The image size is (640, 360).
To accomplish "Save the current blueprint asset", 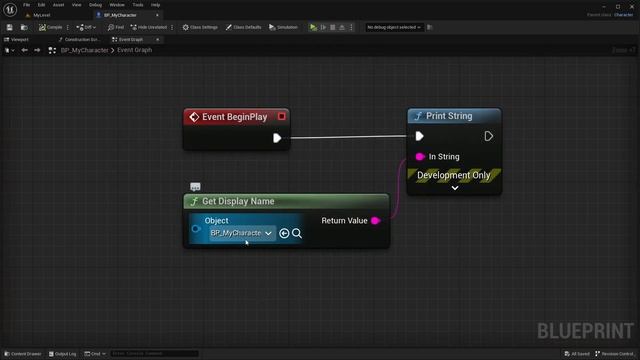I will click(x=9, y=27).
